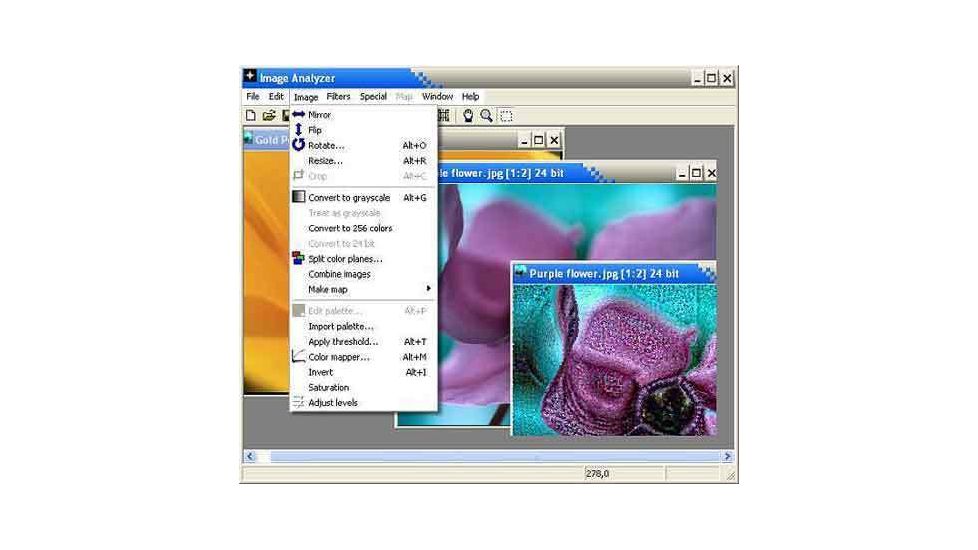
Task: Click the 278,0 coordinates in status bar
Action: [x=598, y=474]
